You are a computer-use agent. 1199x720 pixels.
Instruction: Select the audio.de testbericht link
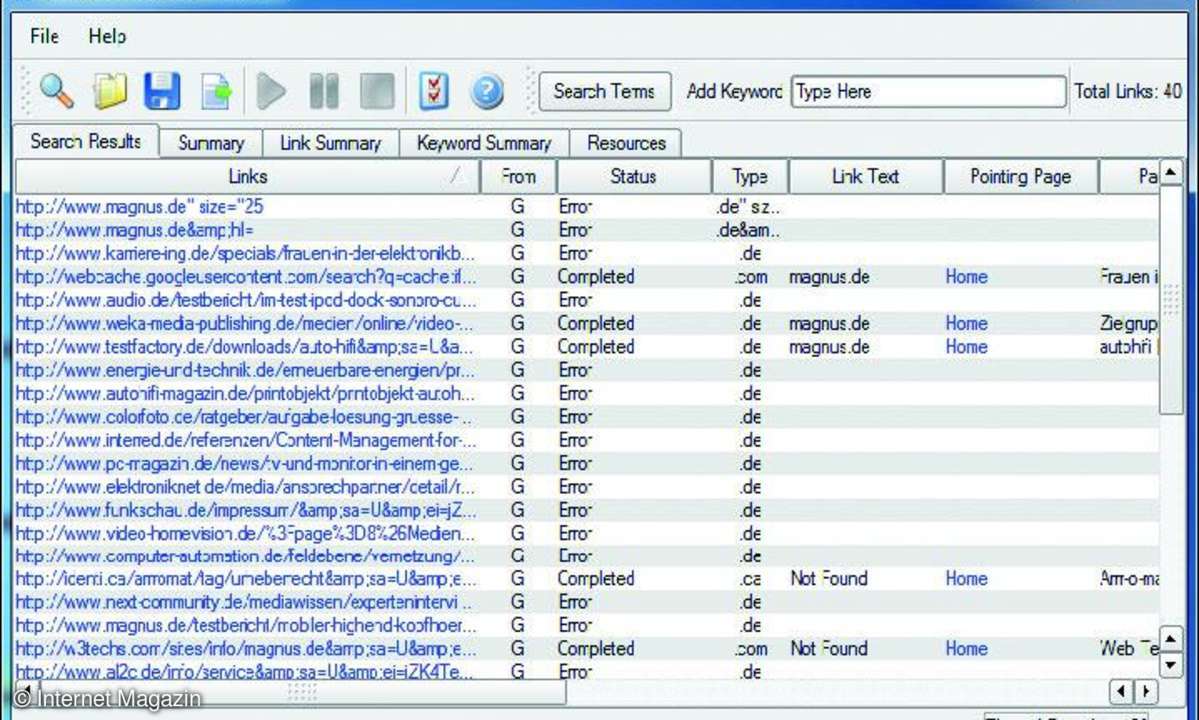coord(245,300)
